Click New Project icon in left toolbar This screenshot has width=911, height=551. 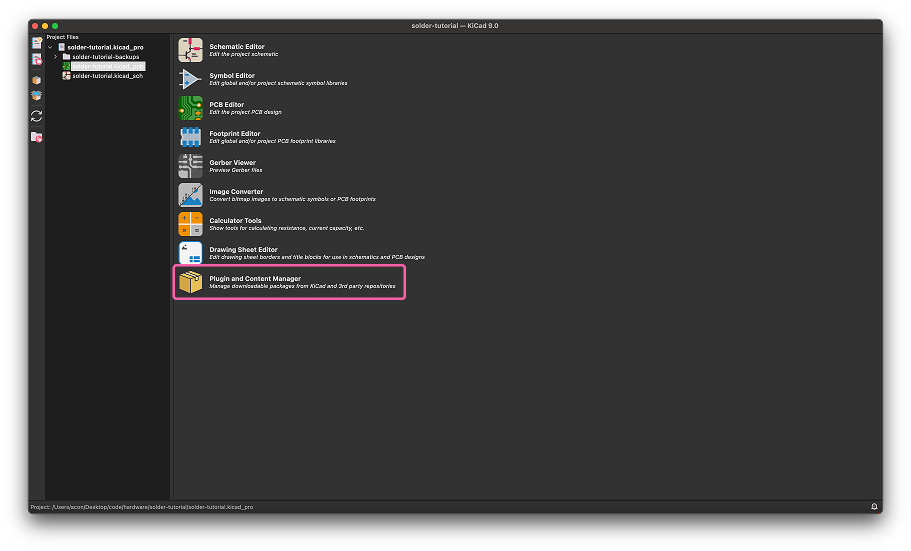37,43
